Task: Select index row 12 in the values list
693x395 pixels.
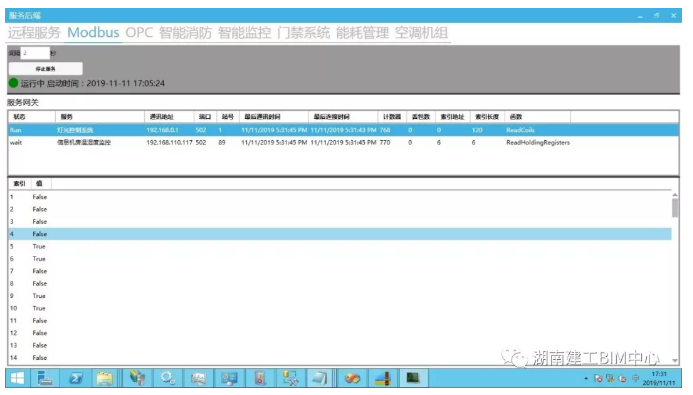Action: click(x=340, y=333)
